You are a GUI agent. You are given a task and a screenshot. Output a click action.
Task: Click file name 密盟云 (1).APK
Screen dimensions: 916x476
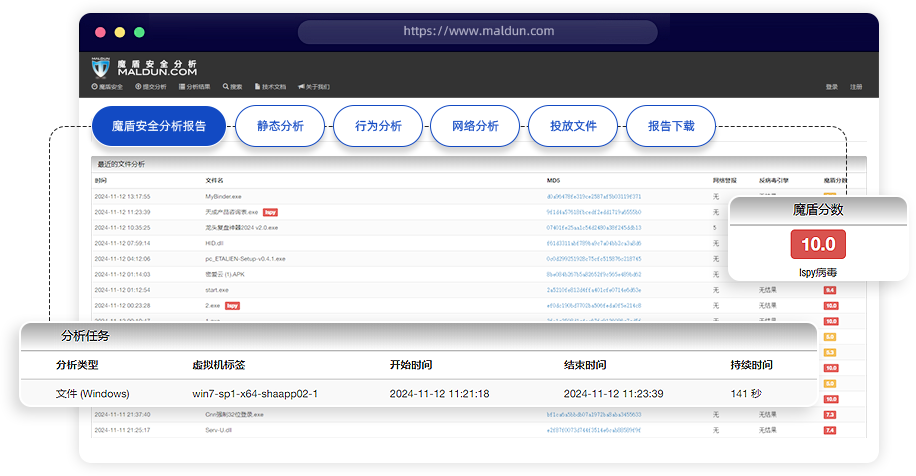coord(225,275)
